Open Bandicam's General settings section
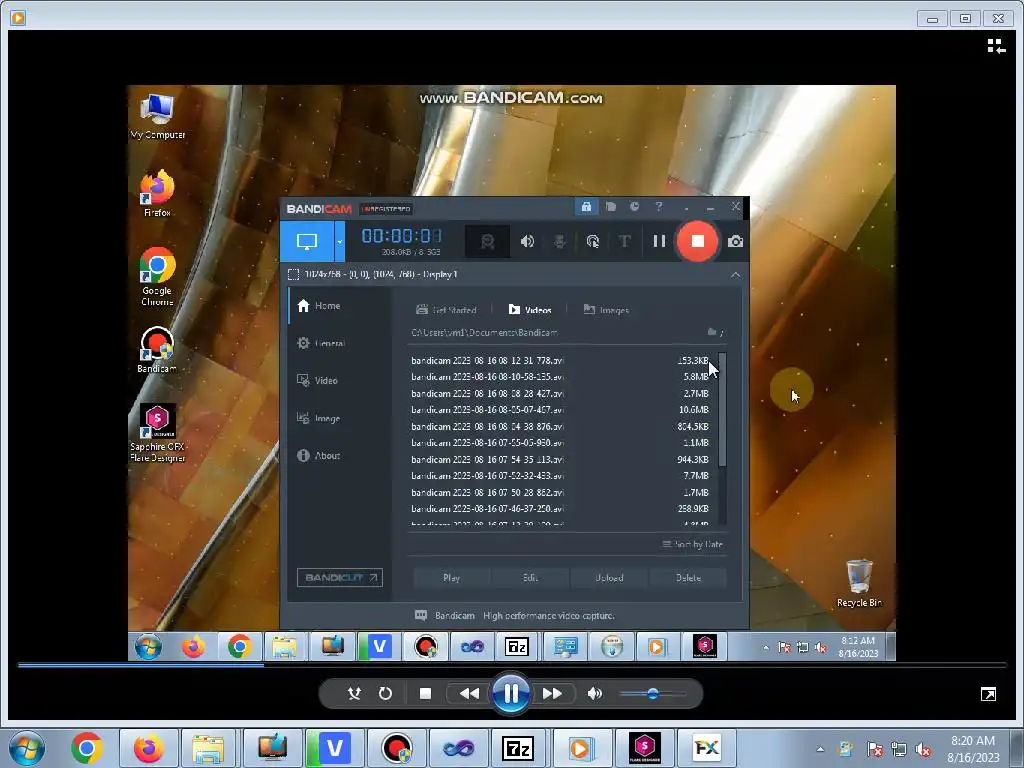Image resolution: width=1024 pixels, height=768 pixels. 321,343
